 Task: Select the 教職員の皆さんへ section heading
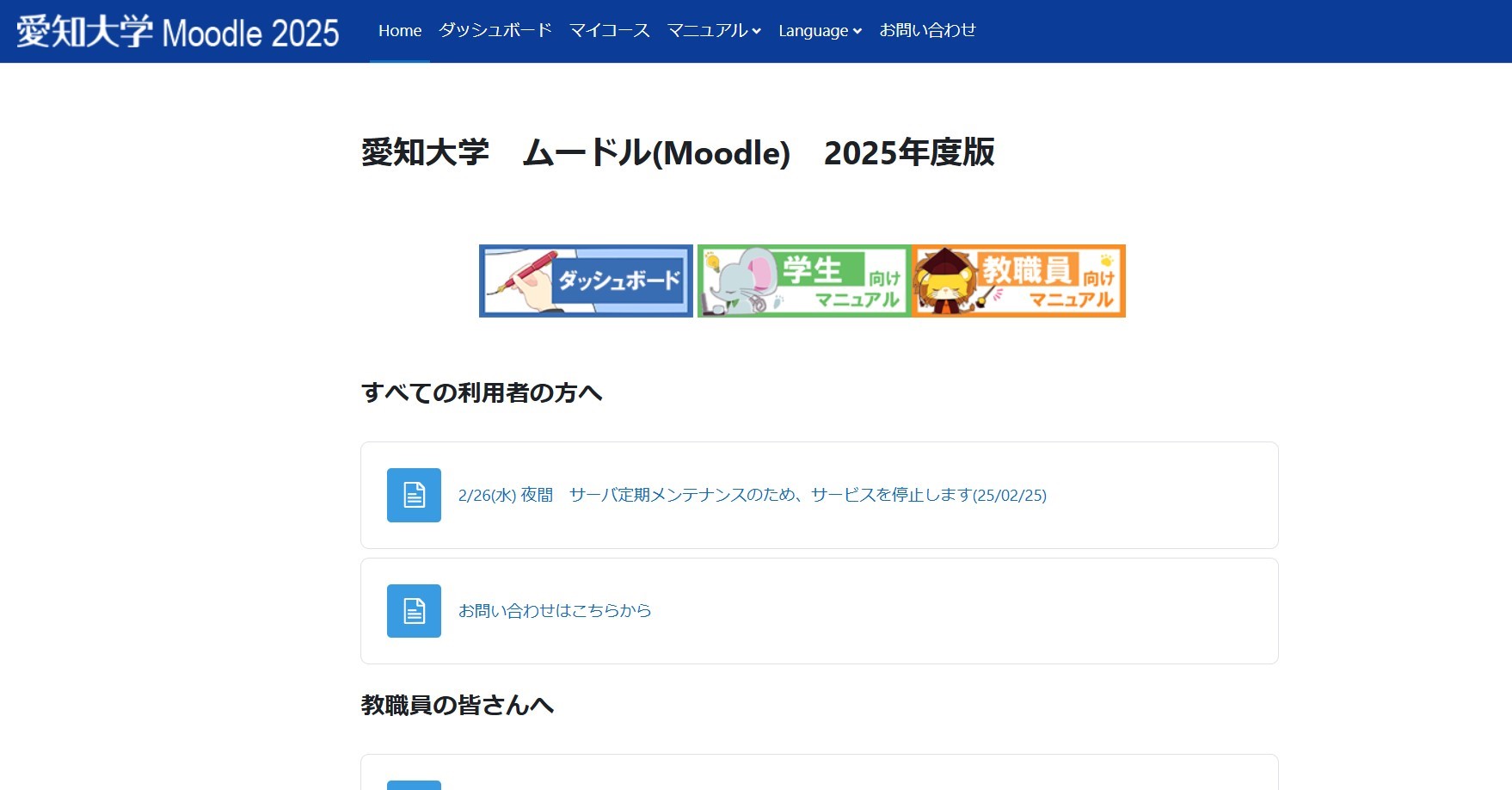(458, 706)
